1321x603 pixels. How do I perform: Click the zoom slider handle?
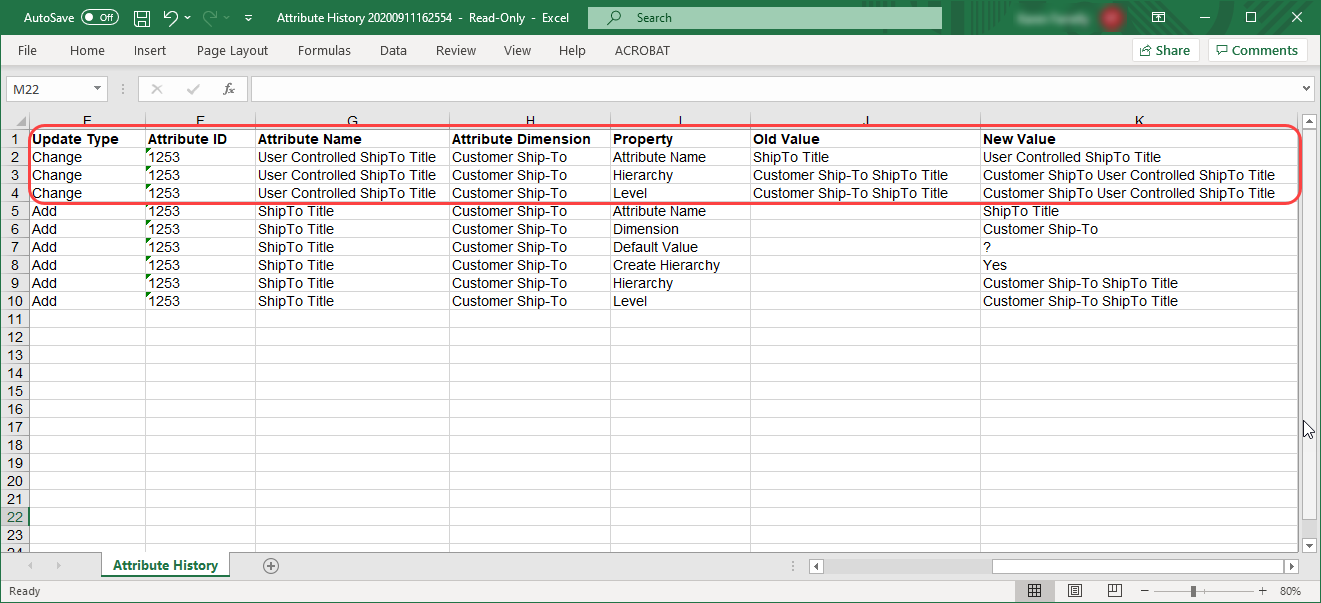coord(1193,591)
